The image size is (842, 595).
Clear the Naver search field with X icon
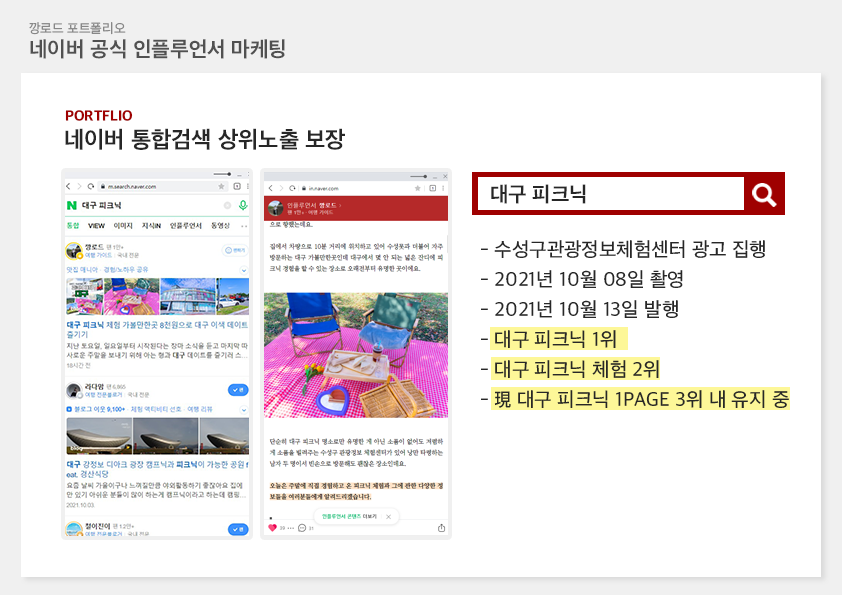[228, 205]
